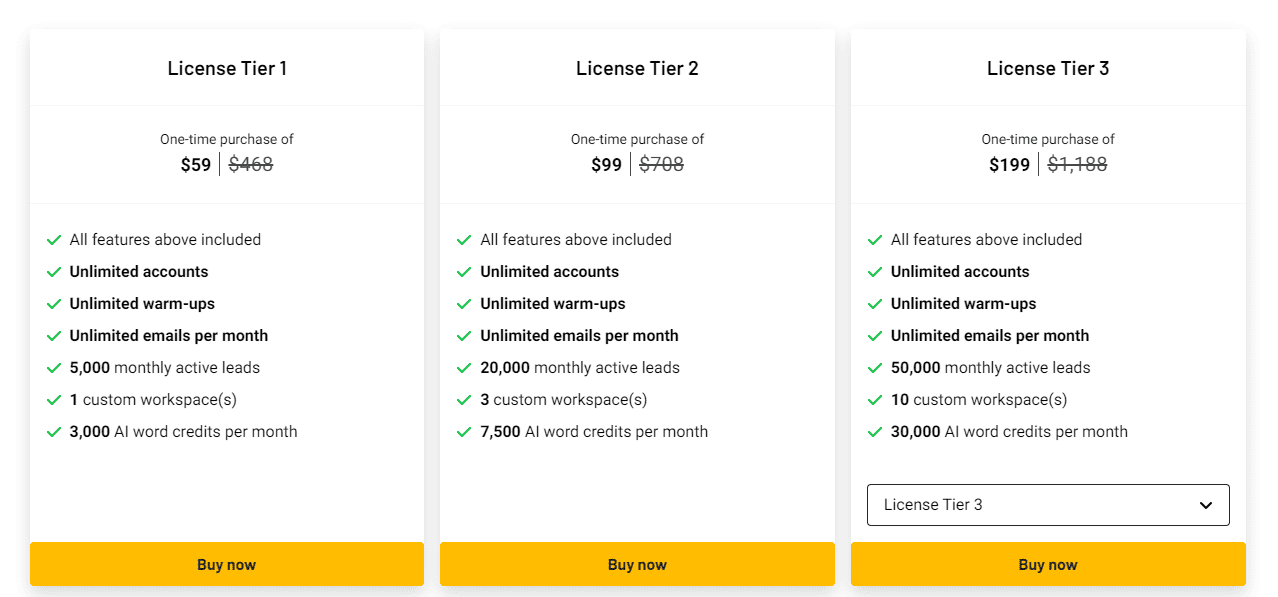1278x597 pixels.
Task: Click the crossed-out $708 price
Action: pyautogui.click(x=662, y=164)
